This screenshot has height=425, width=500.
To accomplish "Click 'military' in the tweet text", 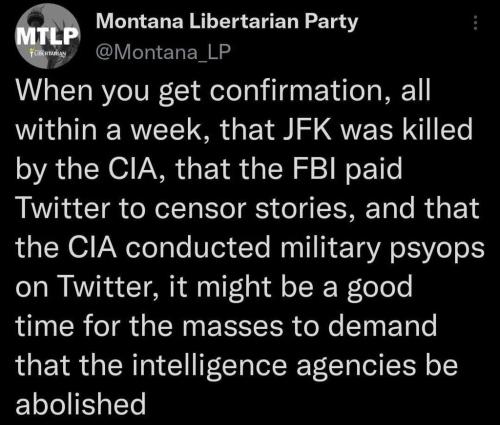I will [330, 249].
